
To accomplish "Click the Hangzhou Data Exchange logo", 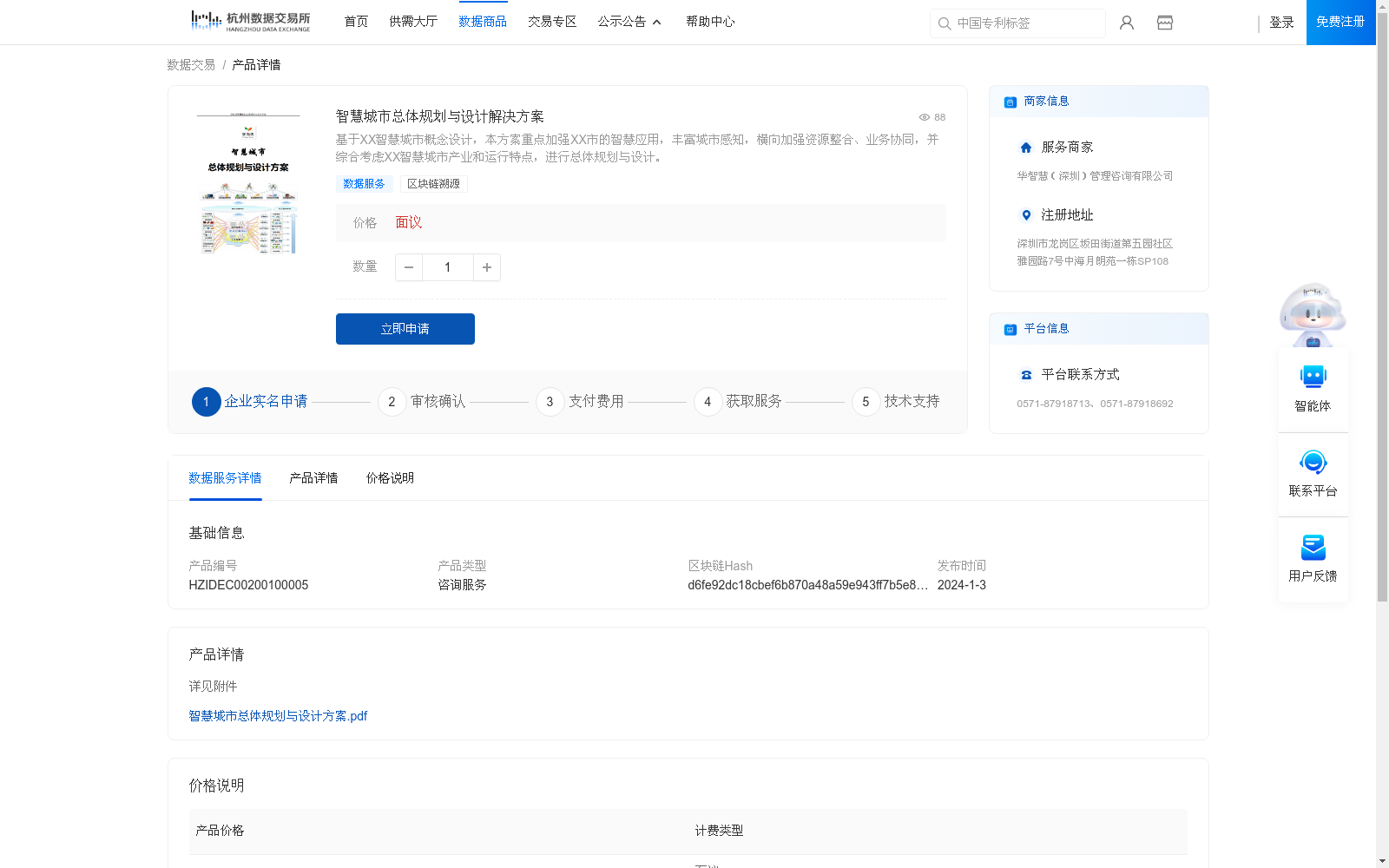I will [250, 22].
